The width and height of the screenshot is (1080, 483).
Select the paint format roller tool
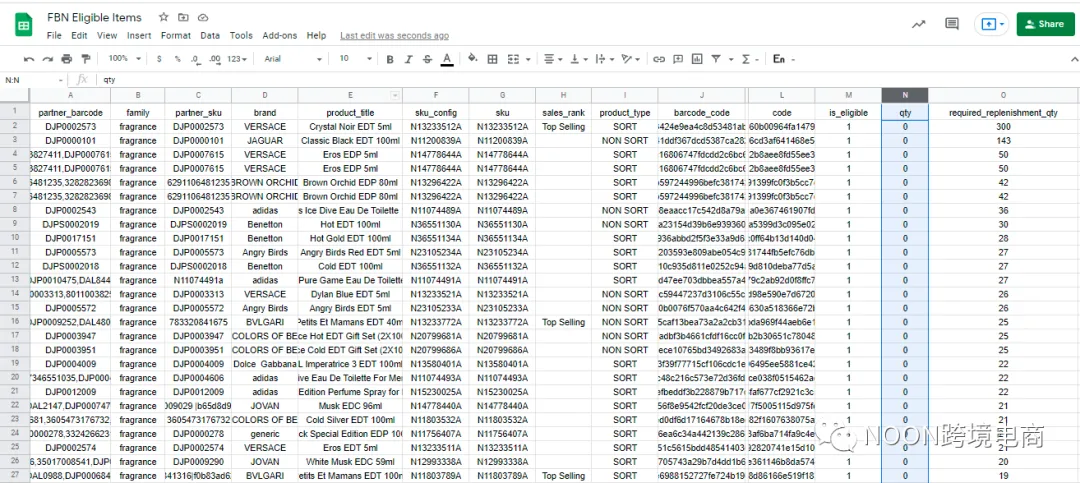coord(85,59)
